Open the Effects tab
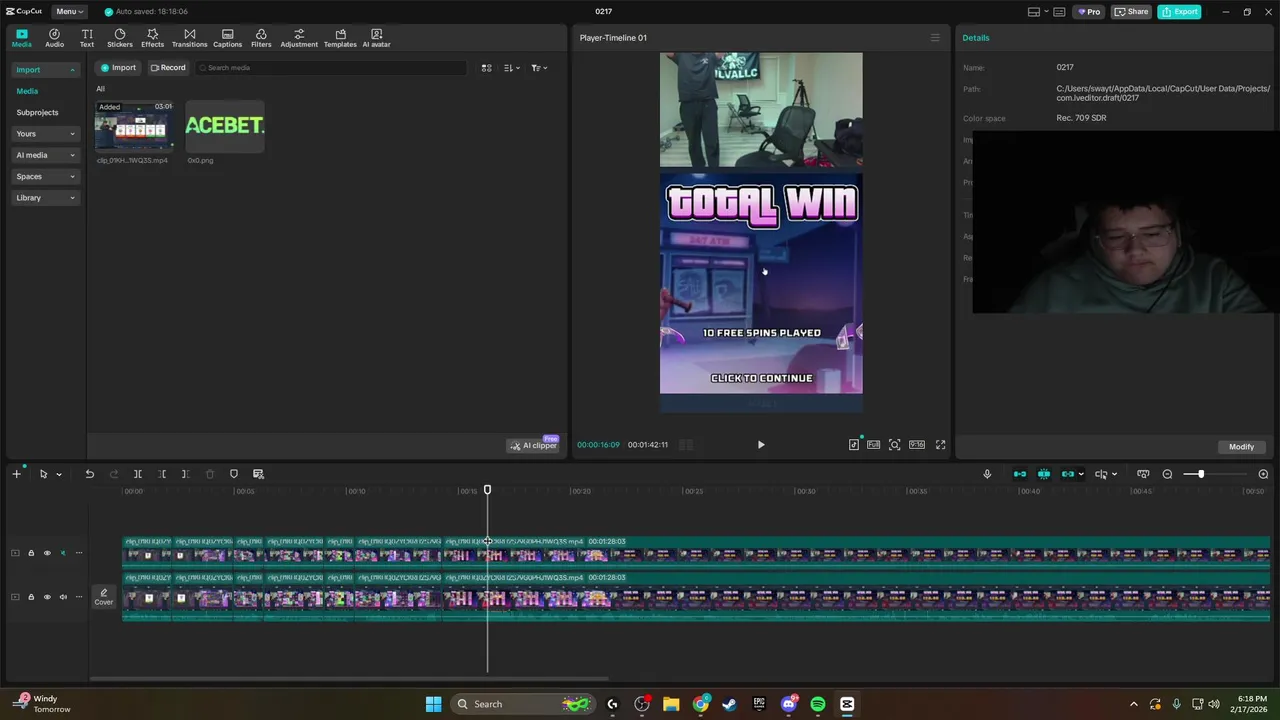 coord(152,38)
